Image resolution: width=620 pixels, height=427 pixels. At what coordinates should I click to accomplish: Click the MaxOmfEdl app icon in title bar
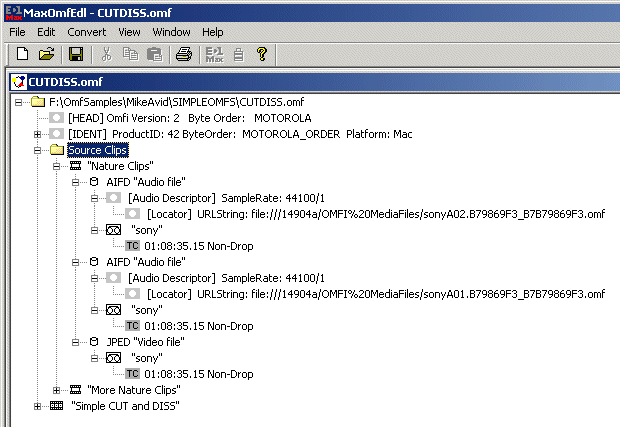pos(13,13)
